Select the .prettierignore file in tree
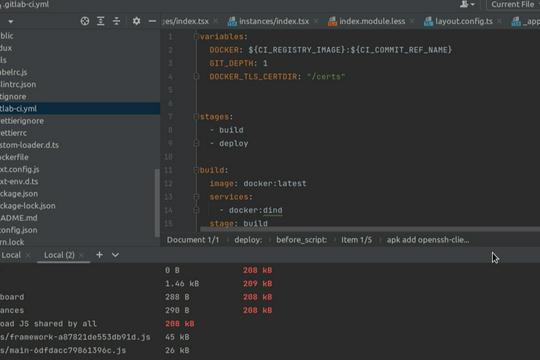This screenshot has height=360, width=540. (x=22, y=121)
